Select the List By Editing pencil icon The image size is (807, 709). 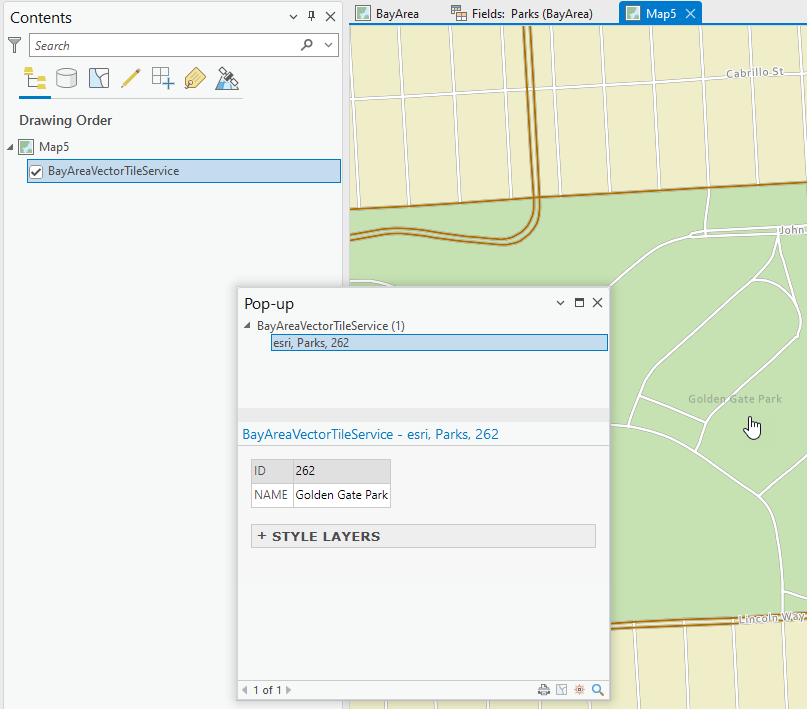tap(130, 78)
